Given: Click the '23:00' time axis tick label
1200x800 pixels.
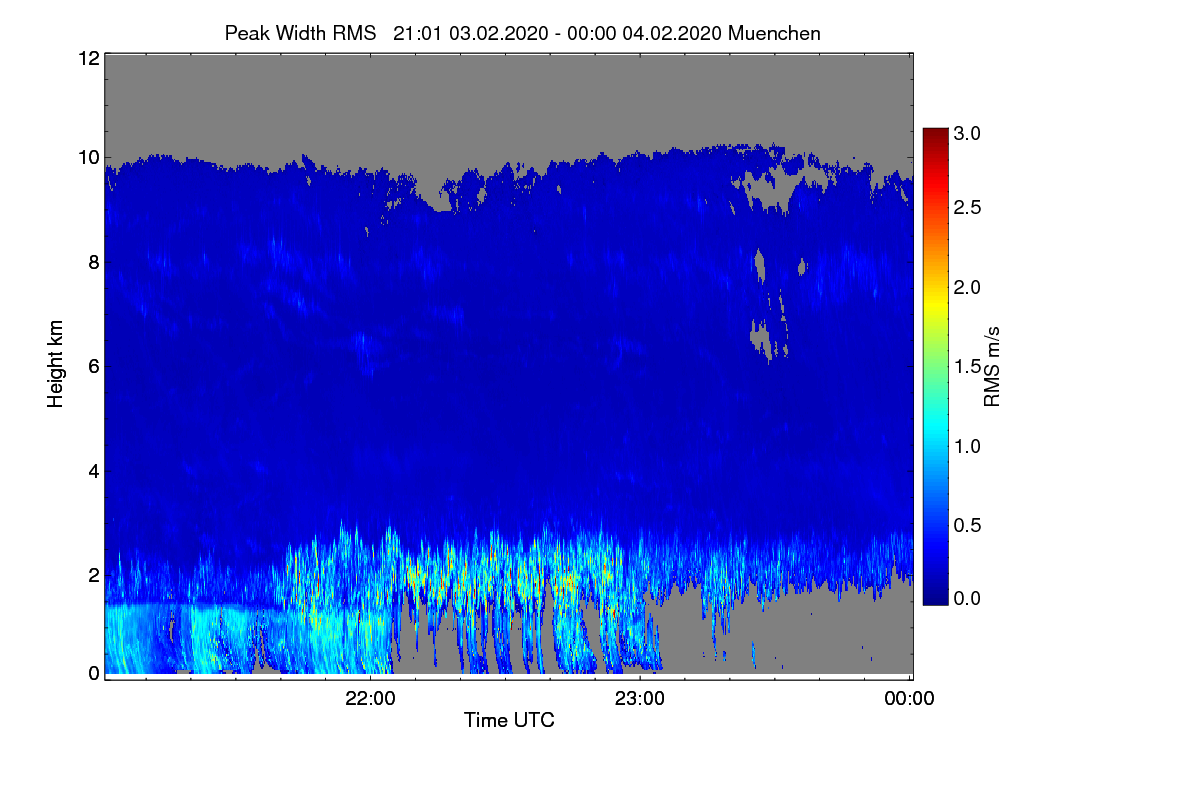Looking at the screenshot, I should pyautogui.click(x=640, y=699).
